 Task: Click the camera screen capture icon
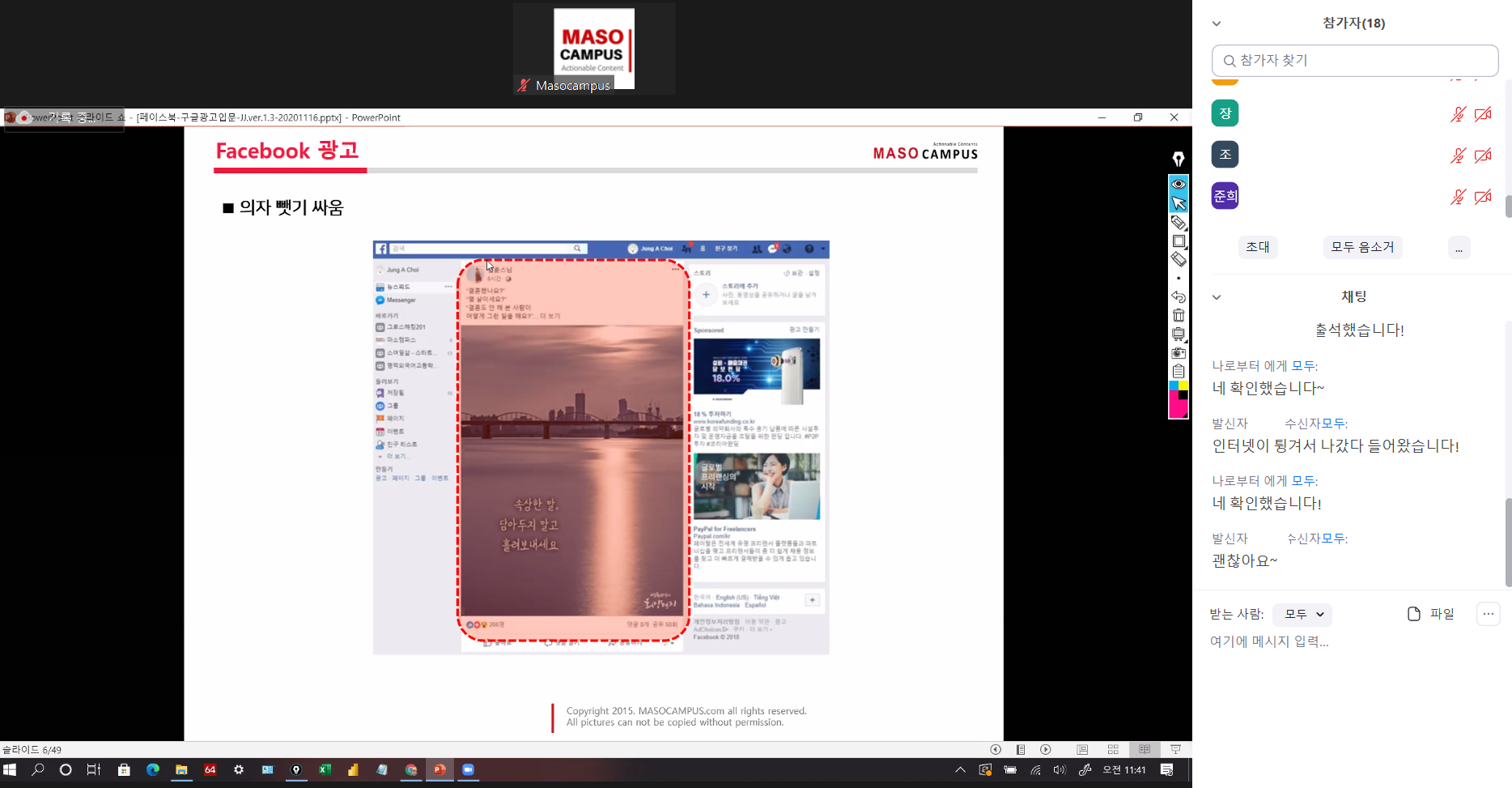(x=1179, y=353)
